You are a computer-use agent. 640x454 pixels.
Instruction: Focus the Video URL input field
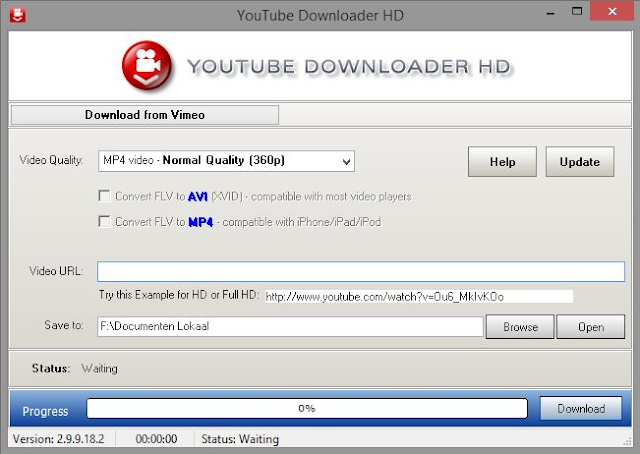pos(361,272)
